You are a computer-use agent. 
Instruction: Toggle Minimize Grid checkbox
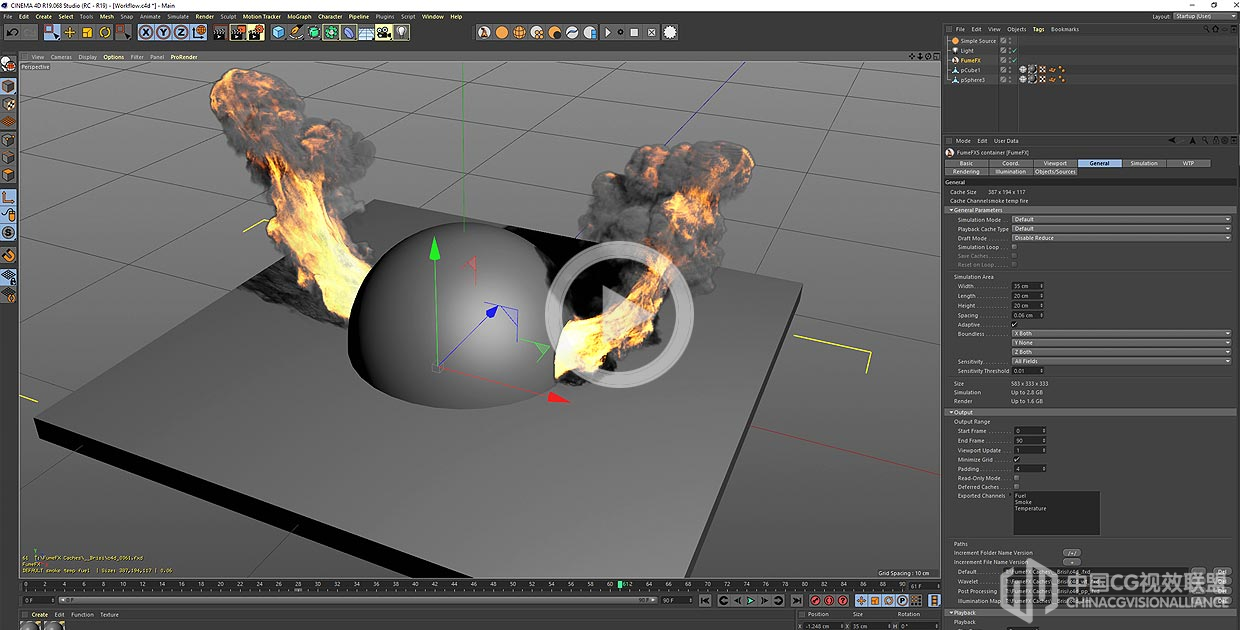1016,459
